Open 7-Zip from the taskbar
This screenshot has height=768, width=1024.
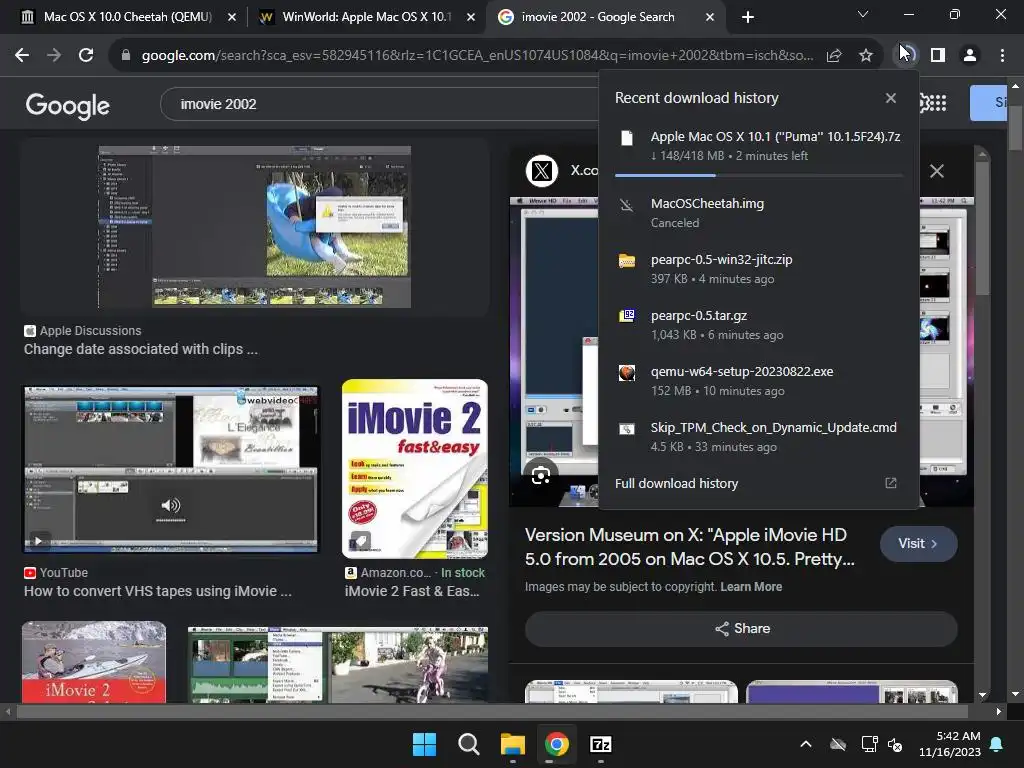tap(600, 744)
